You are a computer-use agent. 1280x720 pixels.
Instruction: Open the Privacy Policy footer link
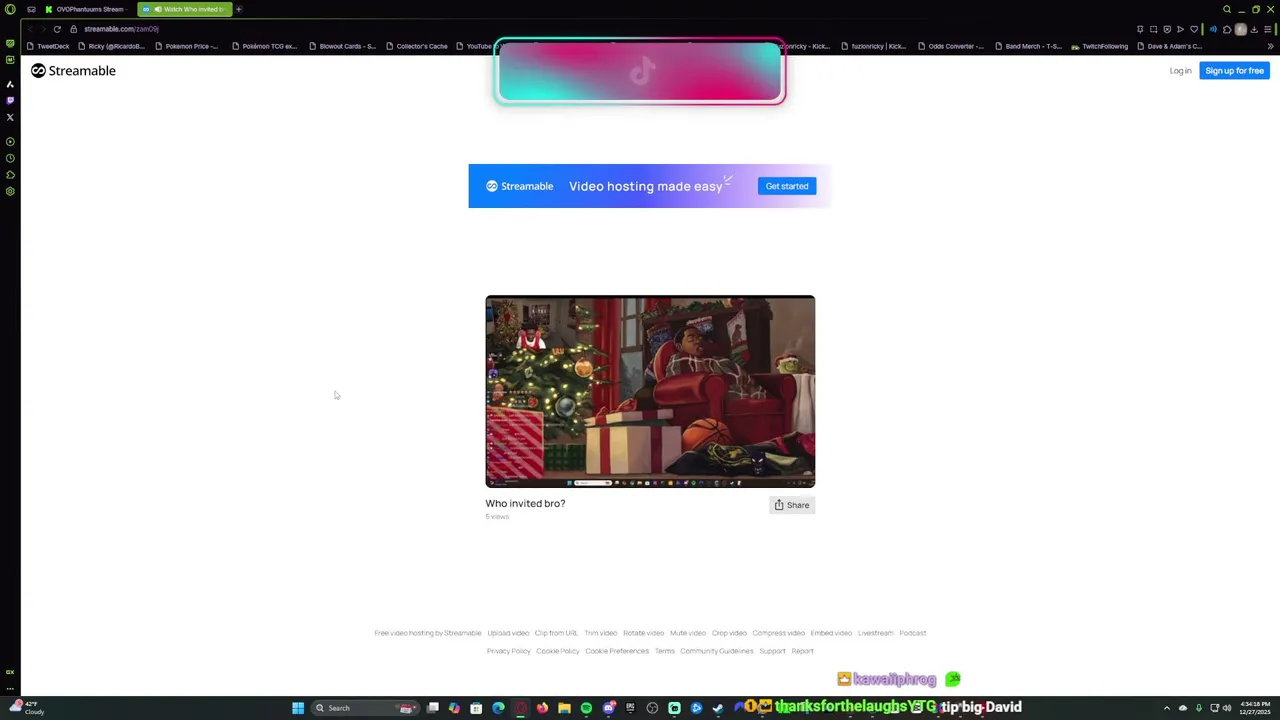509,651
